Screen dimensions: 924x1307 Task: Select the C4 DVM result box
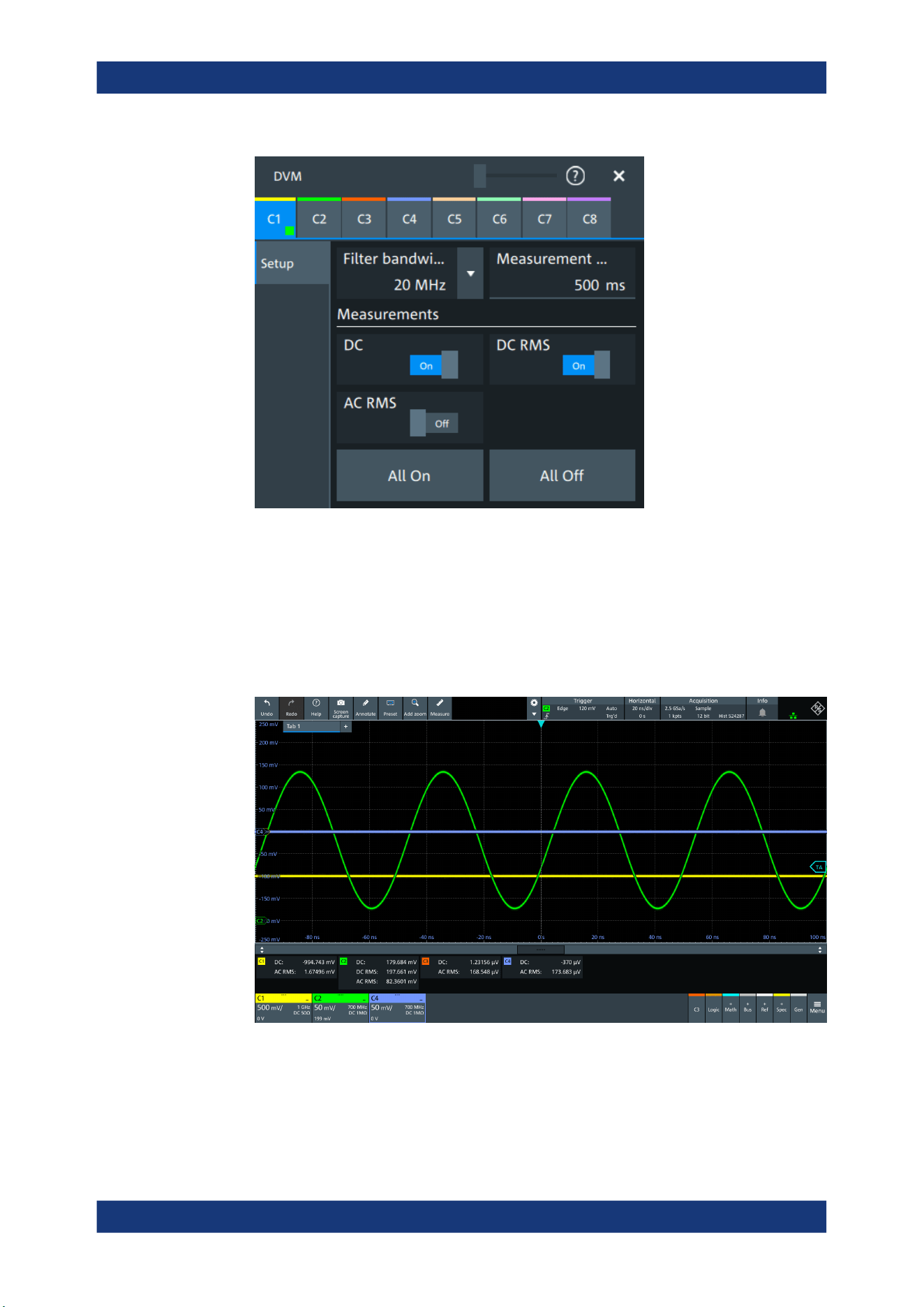point(542,967)
